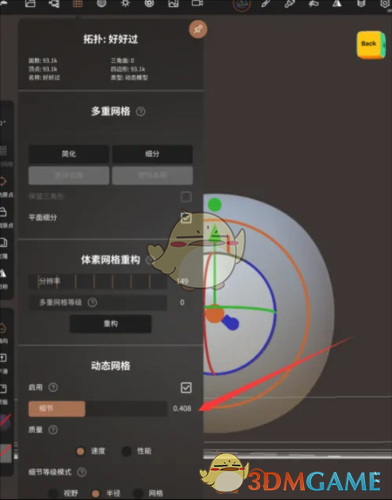
Task: Open help icon next to 启用
Action: [x=53, y=387]
